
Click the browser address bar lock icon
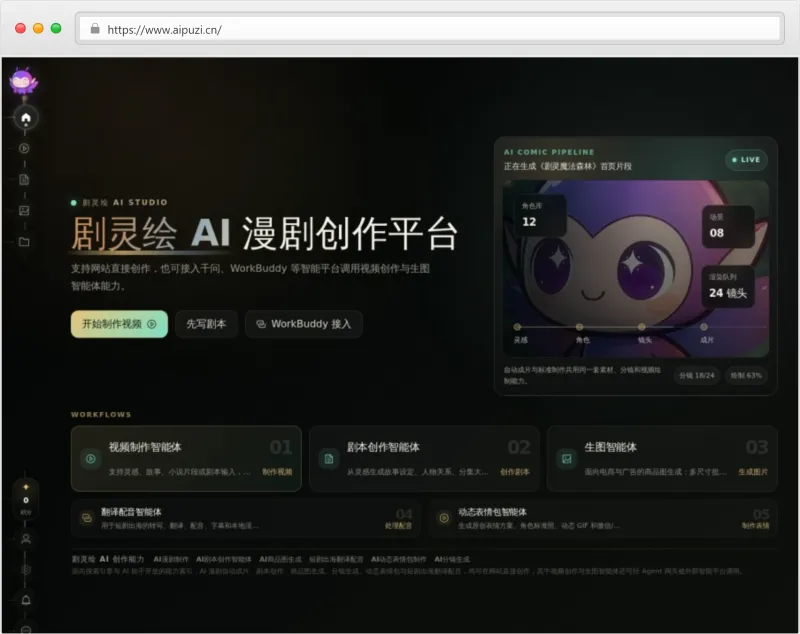(x=95, y=29)
